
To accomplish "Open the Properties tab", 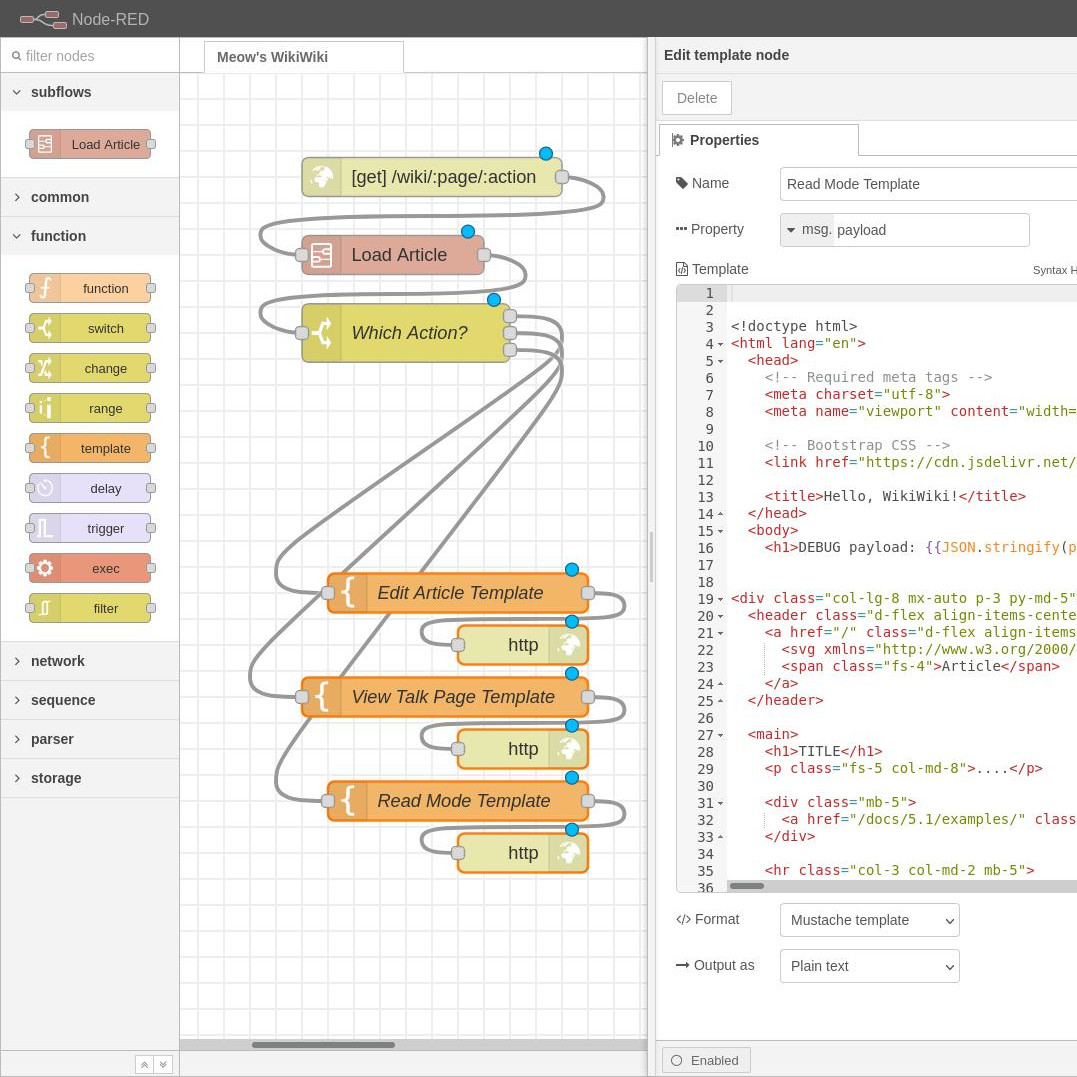I will tap(758, 140).
